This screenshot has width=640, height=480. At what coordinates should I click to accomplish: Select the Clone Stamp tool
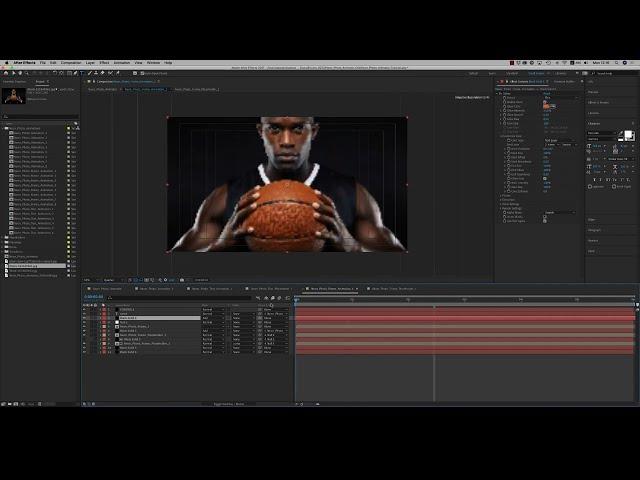coord(96,73)
